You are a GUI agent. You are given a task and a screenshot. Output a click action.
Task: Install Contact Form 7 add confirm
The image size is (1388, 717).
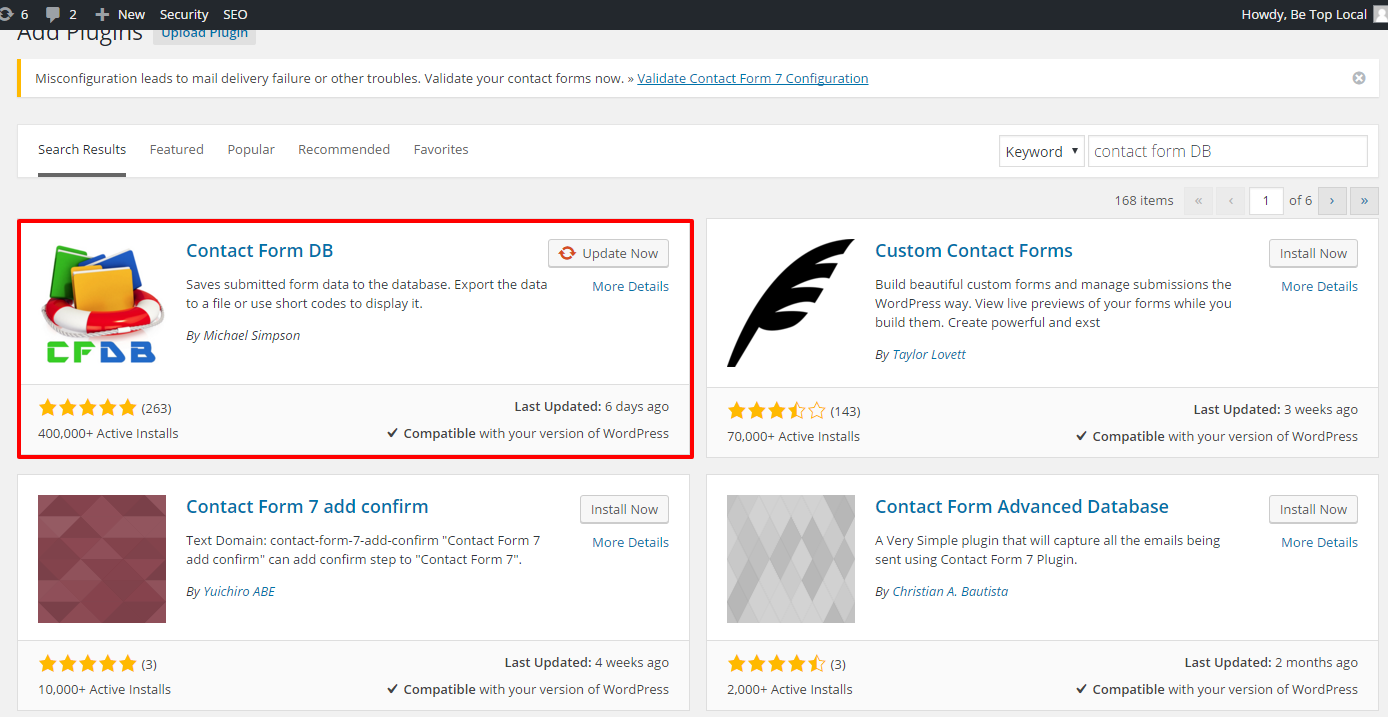pos(624,509)
